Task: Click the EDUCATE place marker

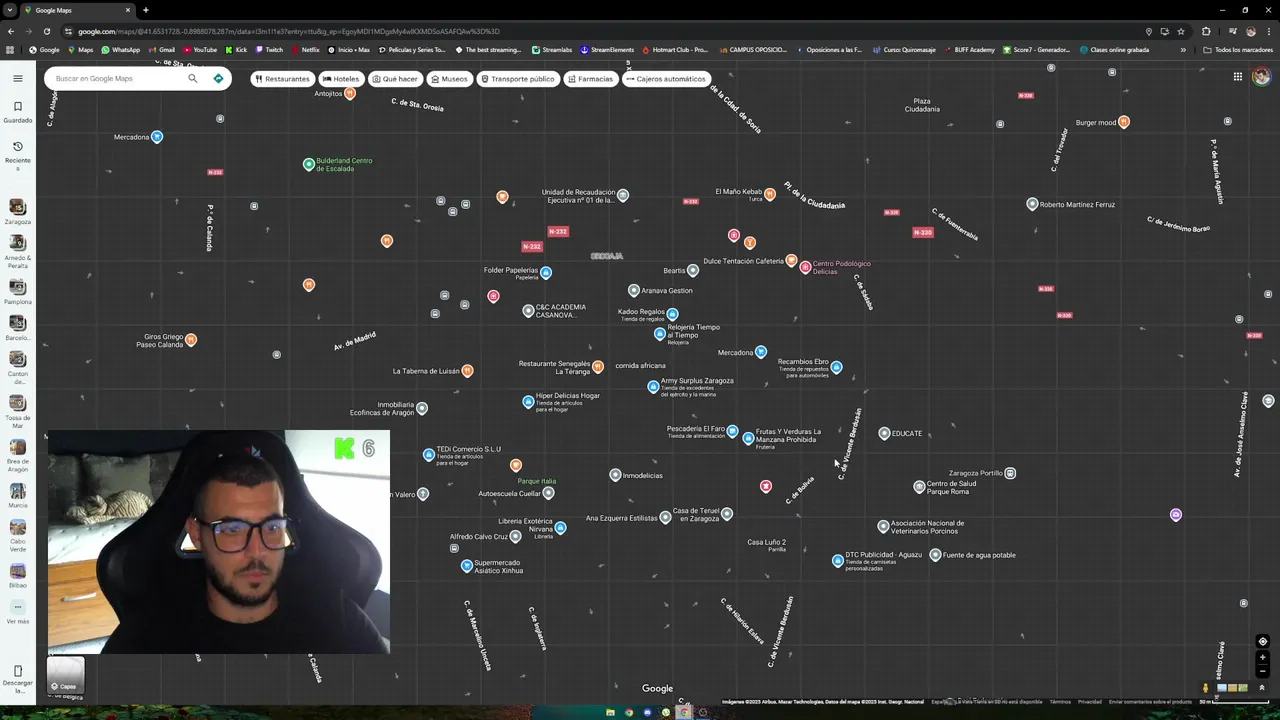Action: (884, 433)
